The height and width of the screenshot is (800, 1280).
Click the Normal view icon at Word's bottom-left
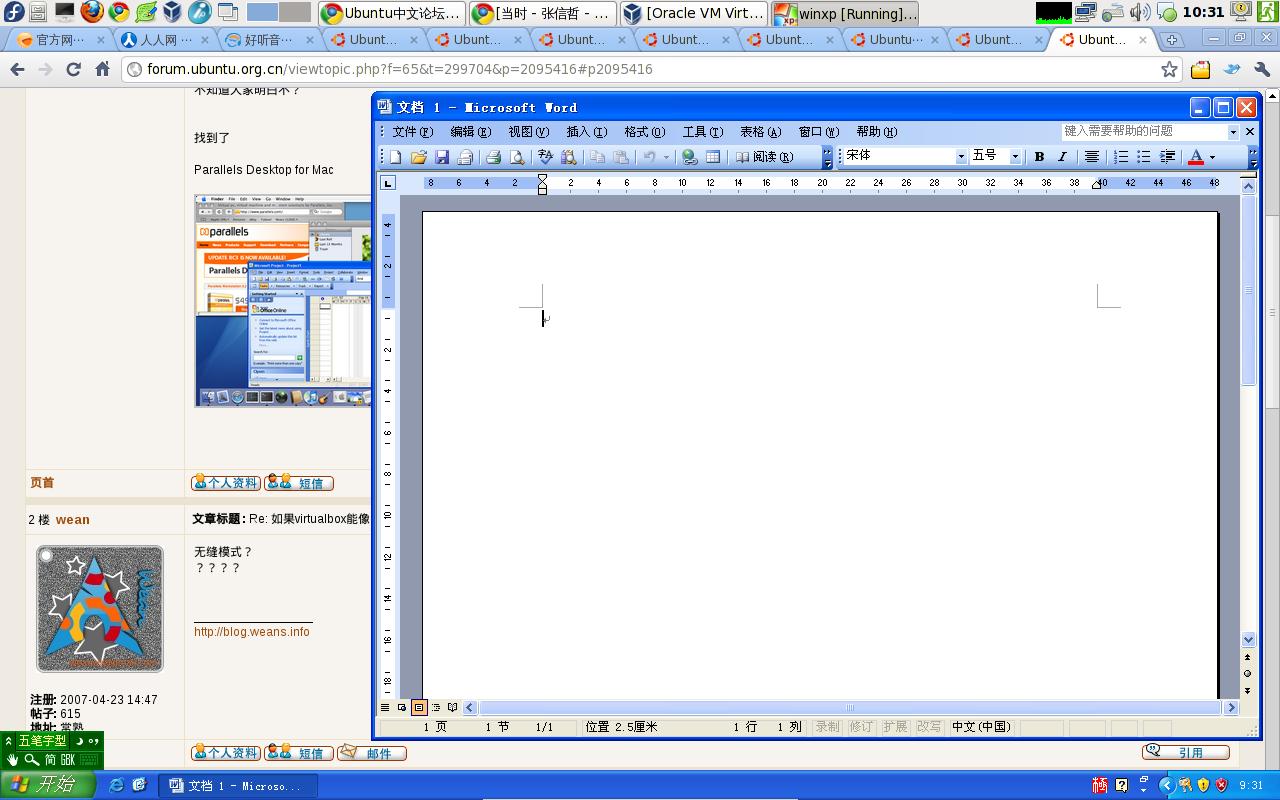[x=385, y=707]
